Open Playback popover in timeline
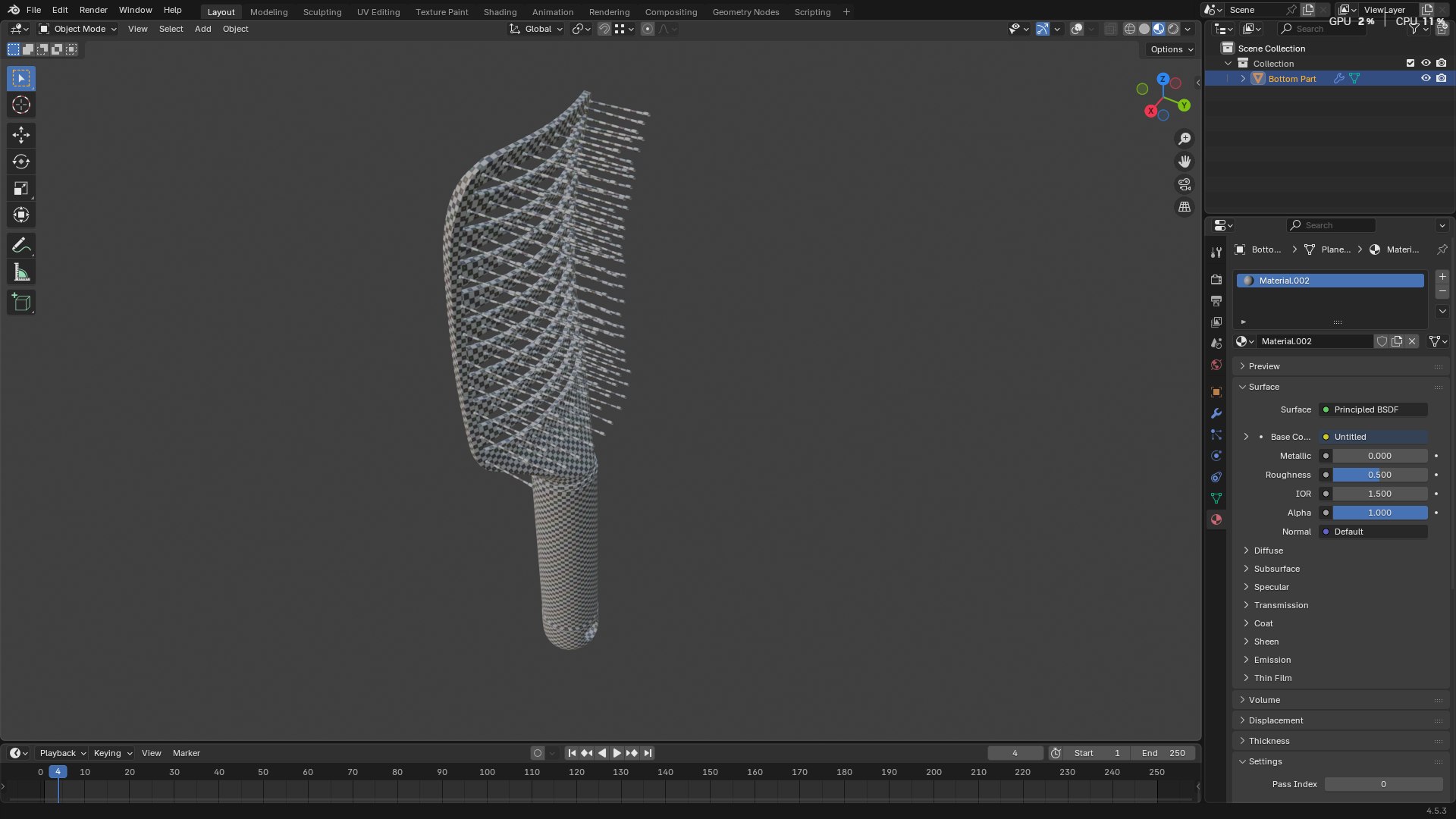Image resolution: width=1456 pixels, height=819 pixels. click(62, 753)
